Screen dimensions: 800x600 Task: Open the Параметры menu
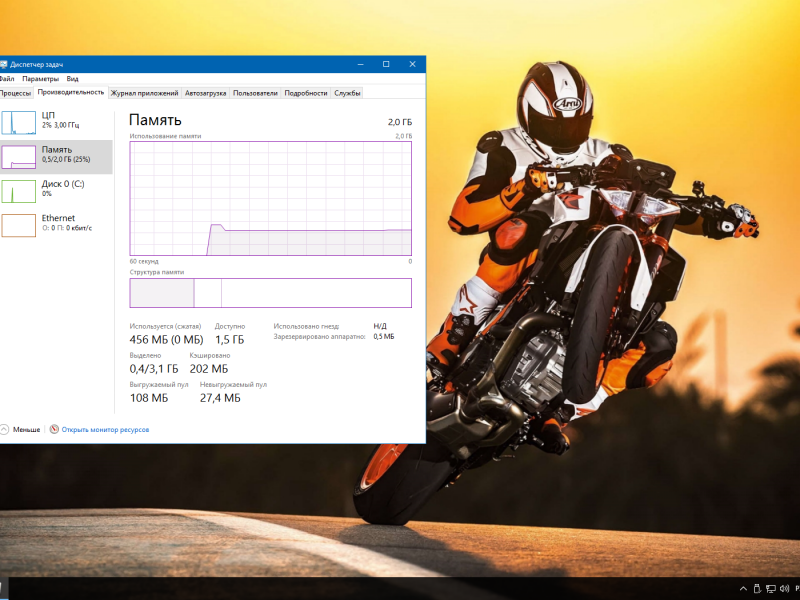40,79
